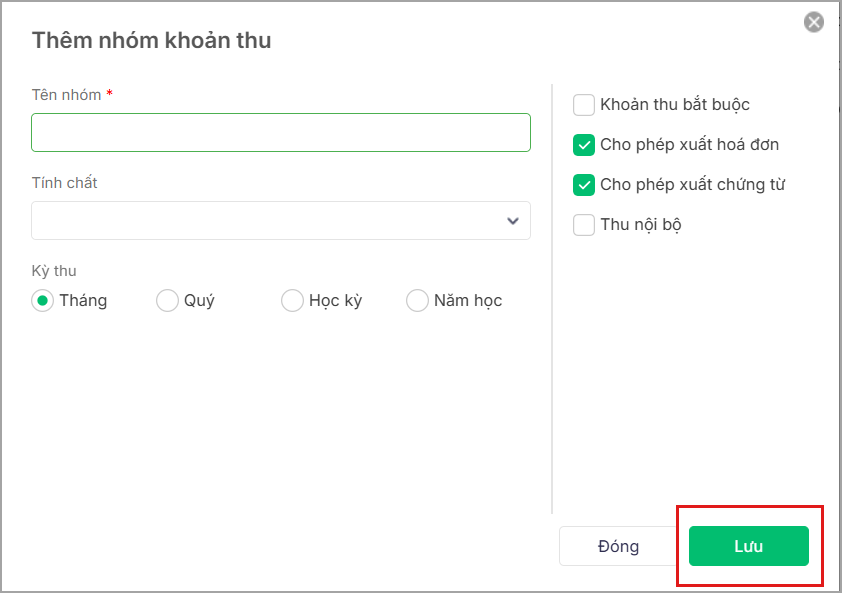Click the Tên nhóm field label
Image resolution: width=842 pixels, height=593 pixels.
[66, 95]
